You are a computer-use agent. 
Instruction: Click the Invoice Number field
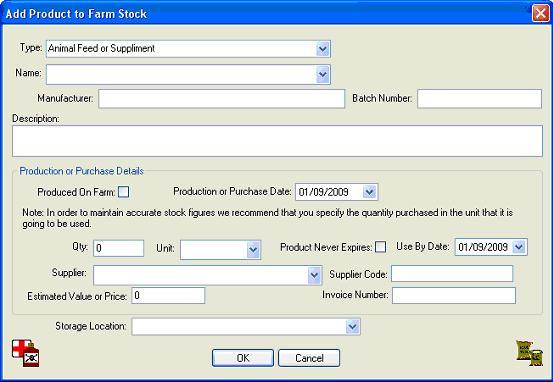click(x=454, y=296)
